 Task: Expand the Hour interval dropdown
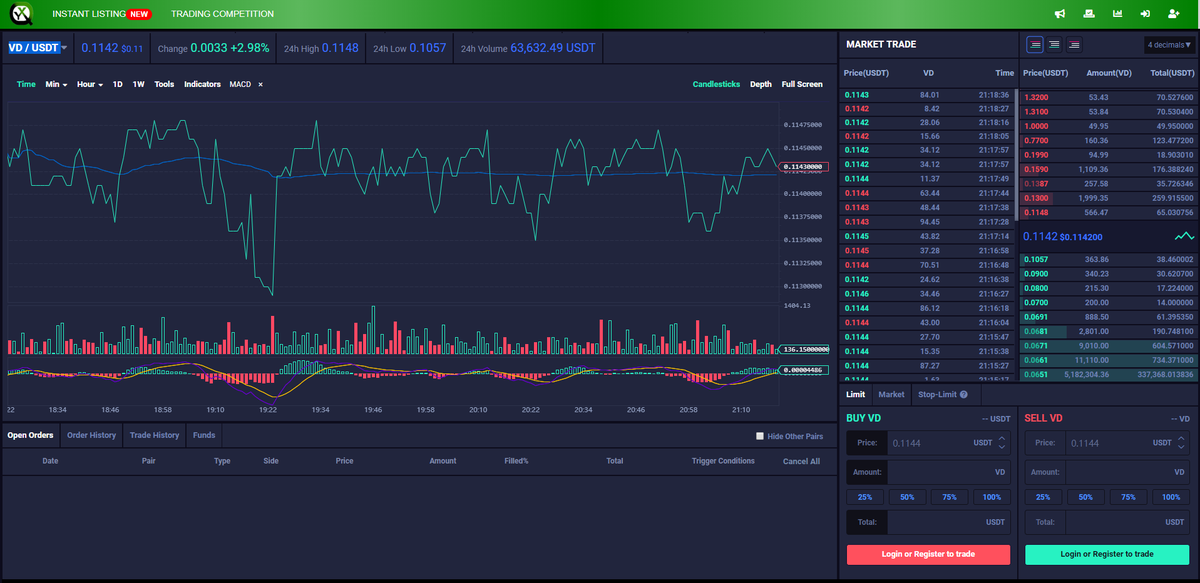pyautogui.click(x=89, y=84)
